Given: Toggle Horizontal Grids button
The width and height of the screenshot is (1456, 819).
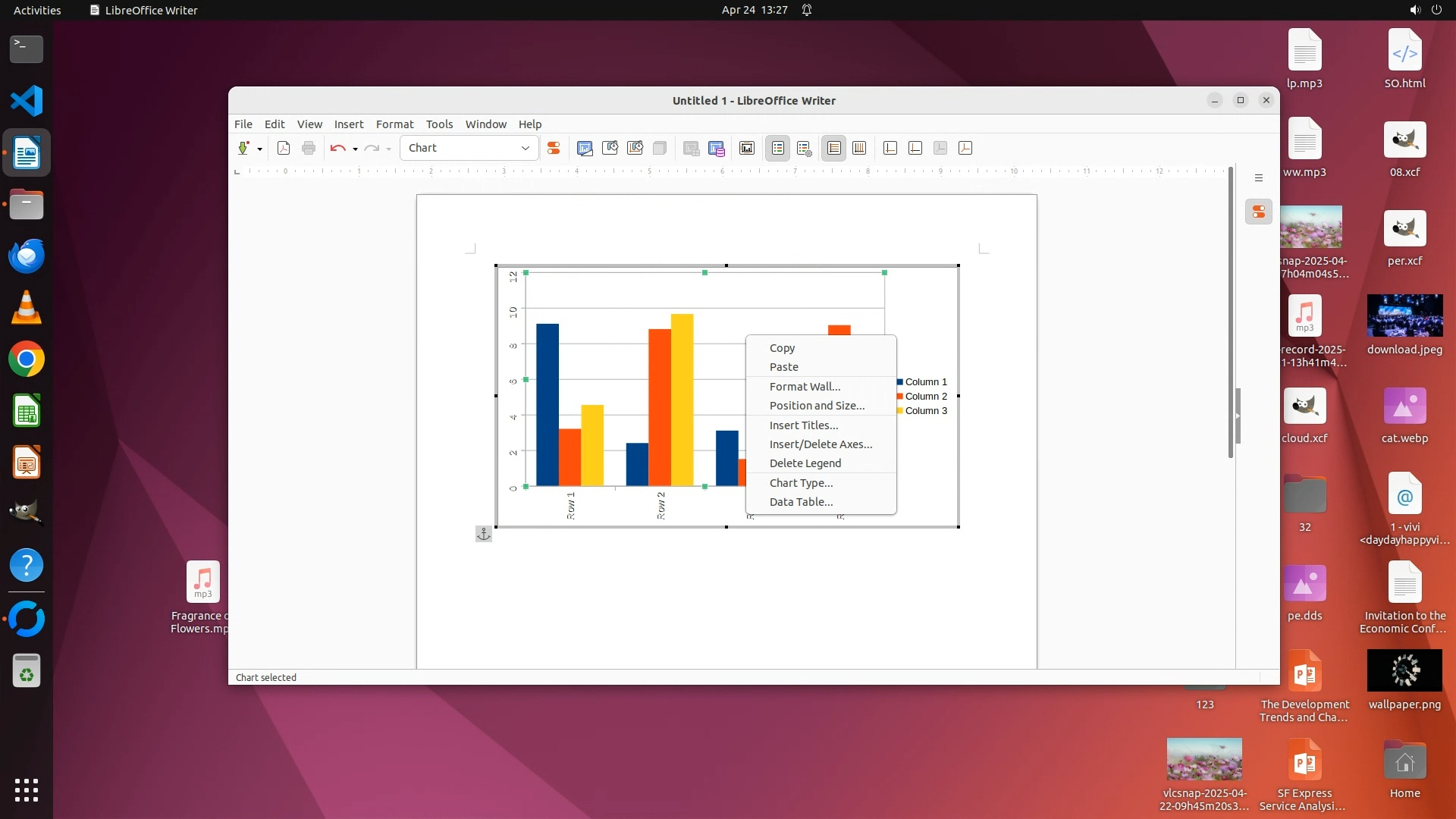Looking at the screenshot, I should (x=833, y=148).
